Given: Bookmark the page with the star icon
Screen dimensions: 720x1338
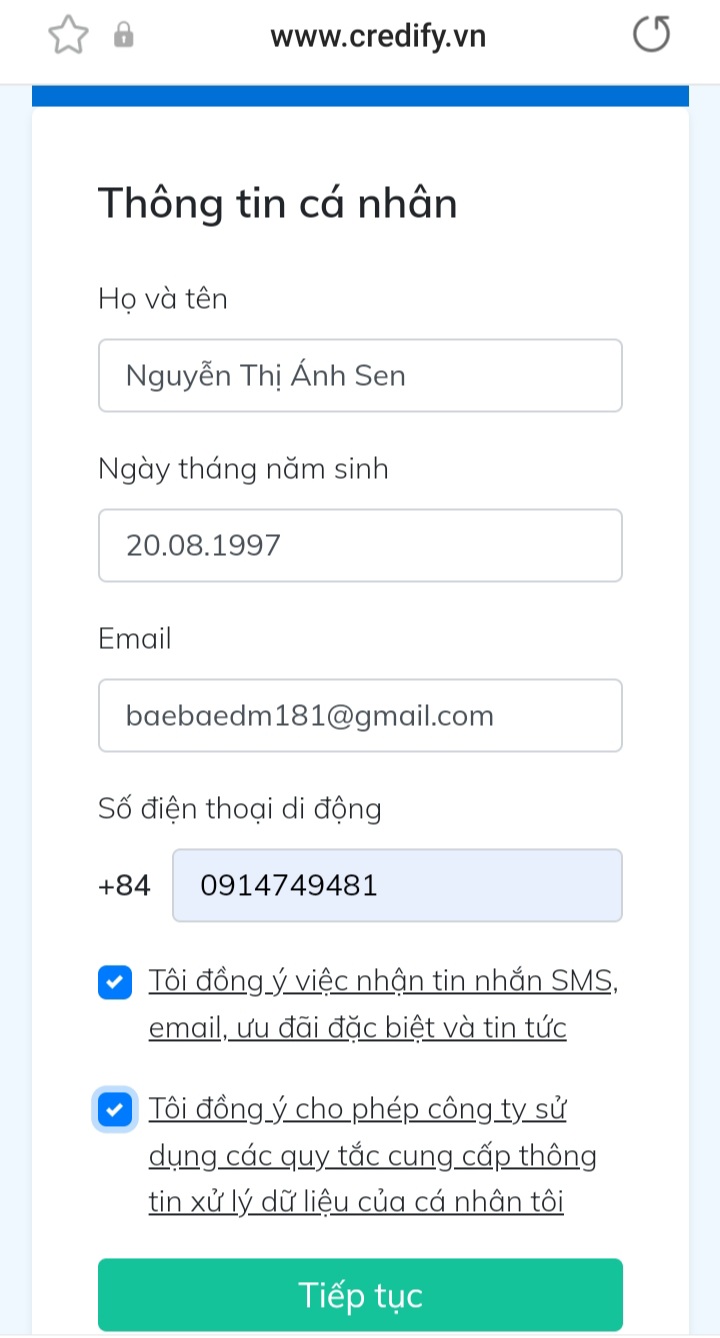Looking at the screenshot, I should point(68,36).
